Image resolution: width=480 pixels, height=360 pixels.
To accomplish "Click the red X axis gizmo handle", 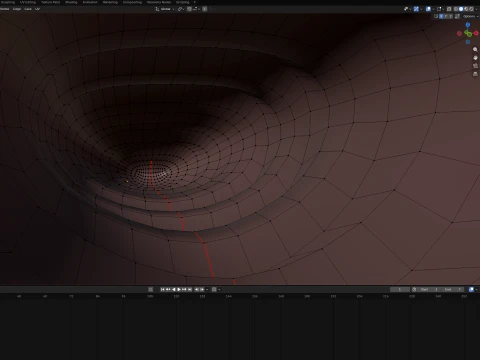I will pos(476,33).
